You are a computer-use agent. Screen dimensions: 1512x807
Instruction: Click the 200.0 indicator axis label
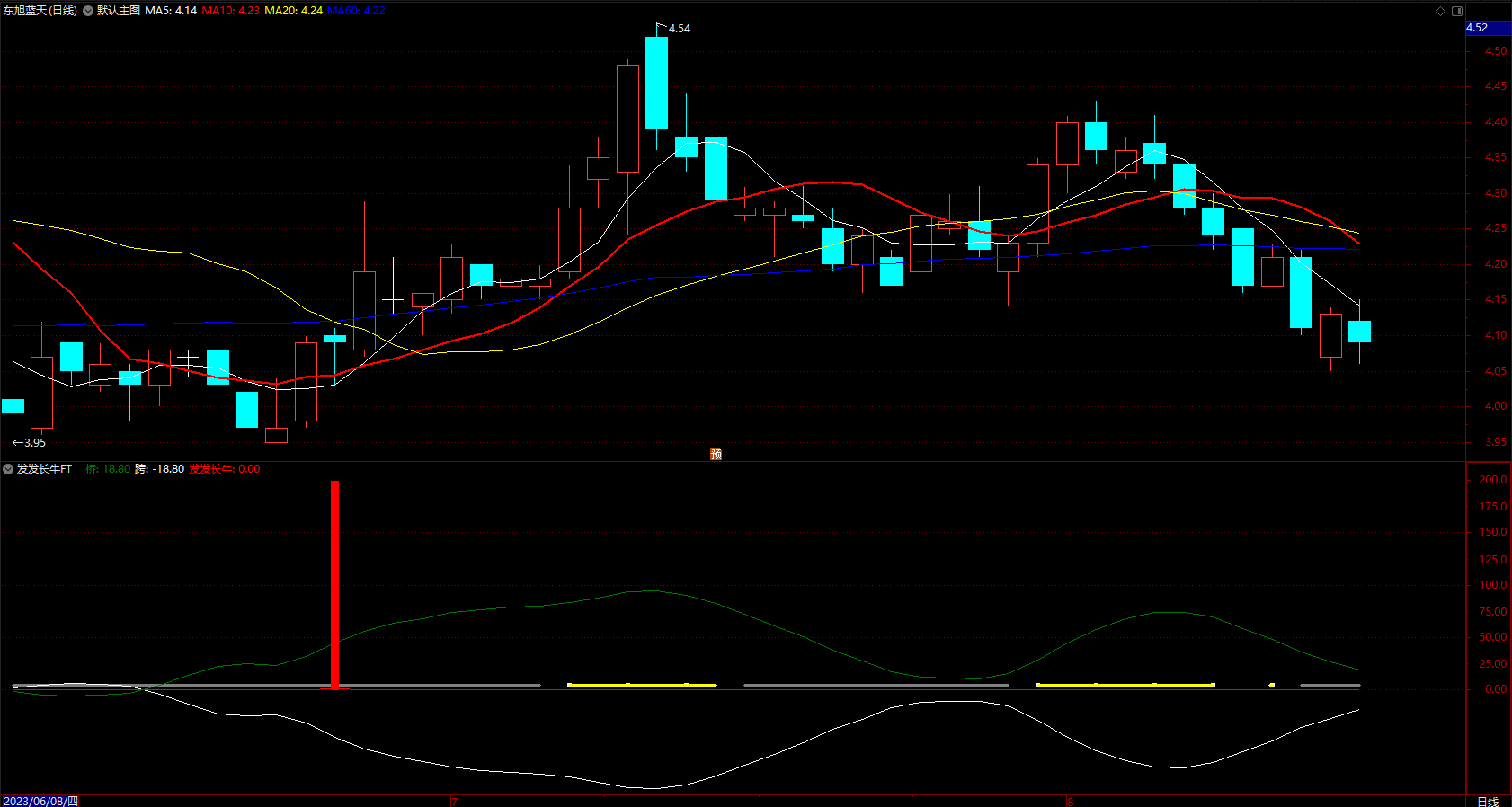coord(1493,480)
